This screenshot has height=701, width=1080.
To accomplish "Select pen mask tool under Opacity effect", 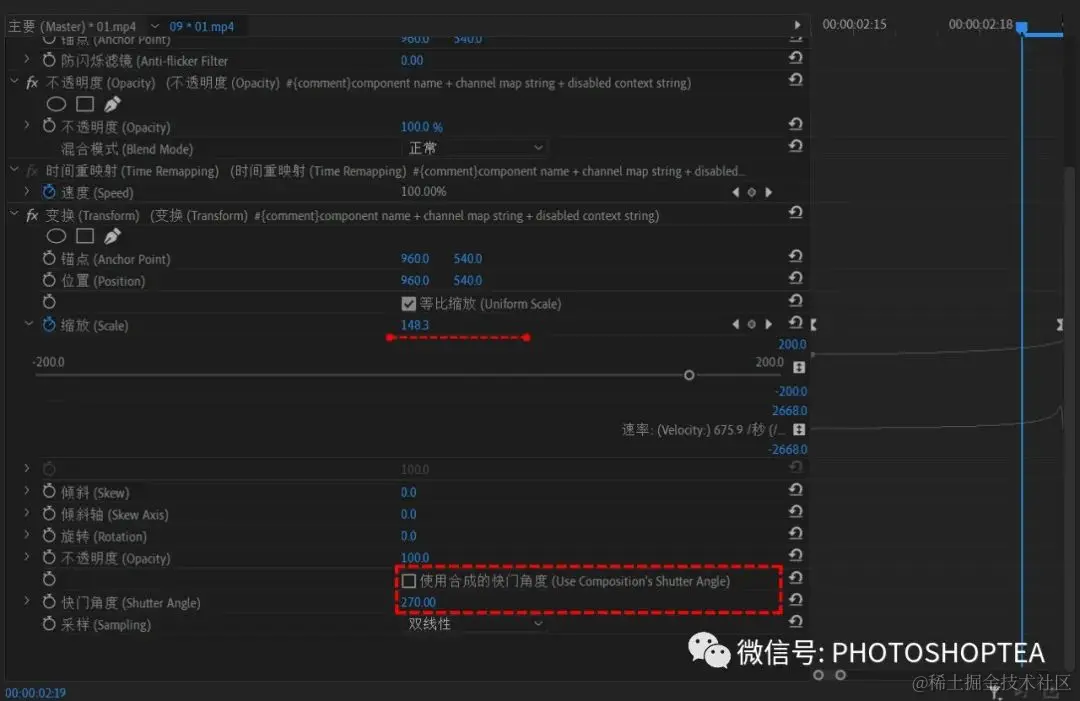I will tap(112, 104).
